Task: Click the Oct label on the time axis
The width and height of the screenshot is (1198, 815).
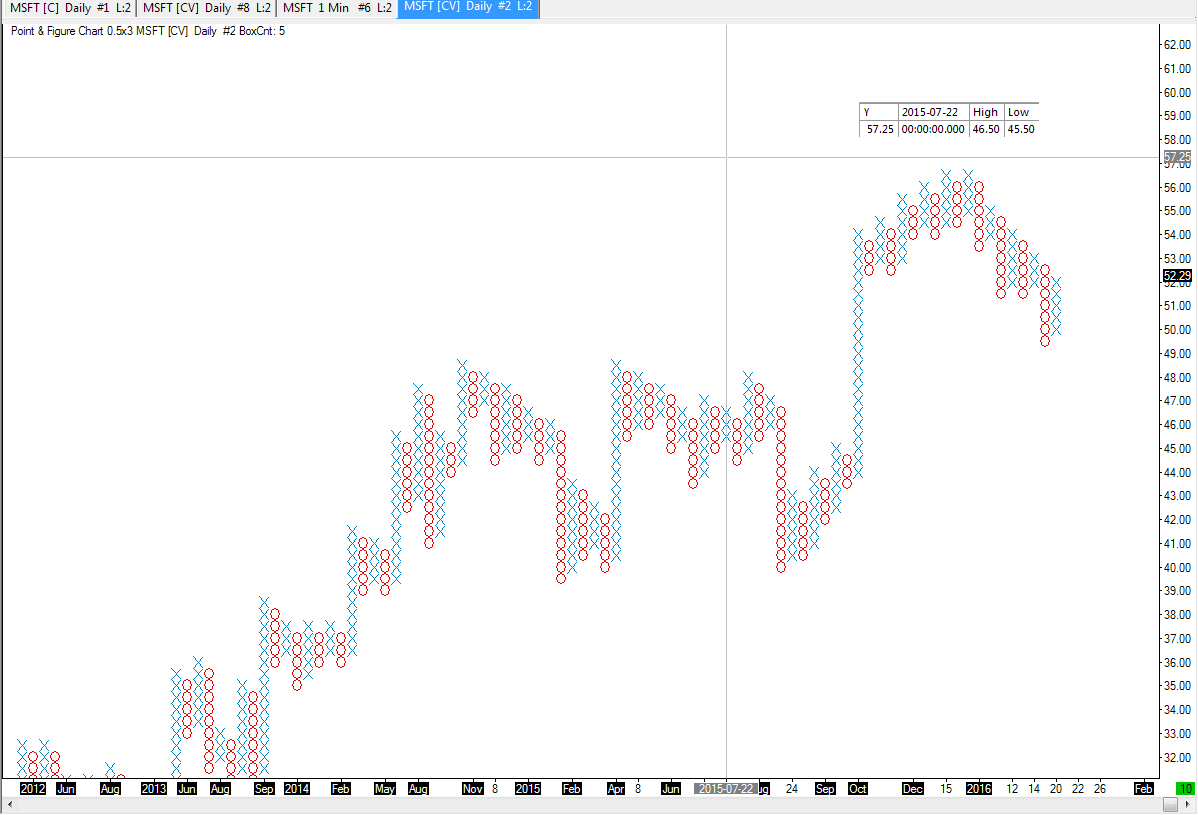Action: [x=857, y=788]
